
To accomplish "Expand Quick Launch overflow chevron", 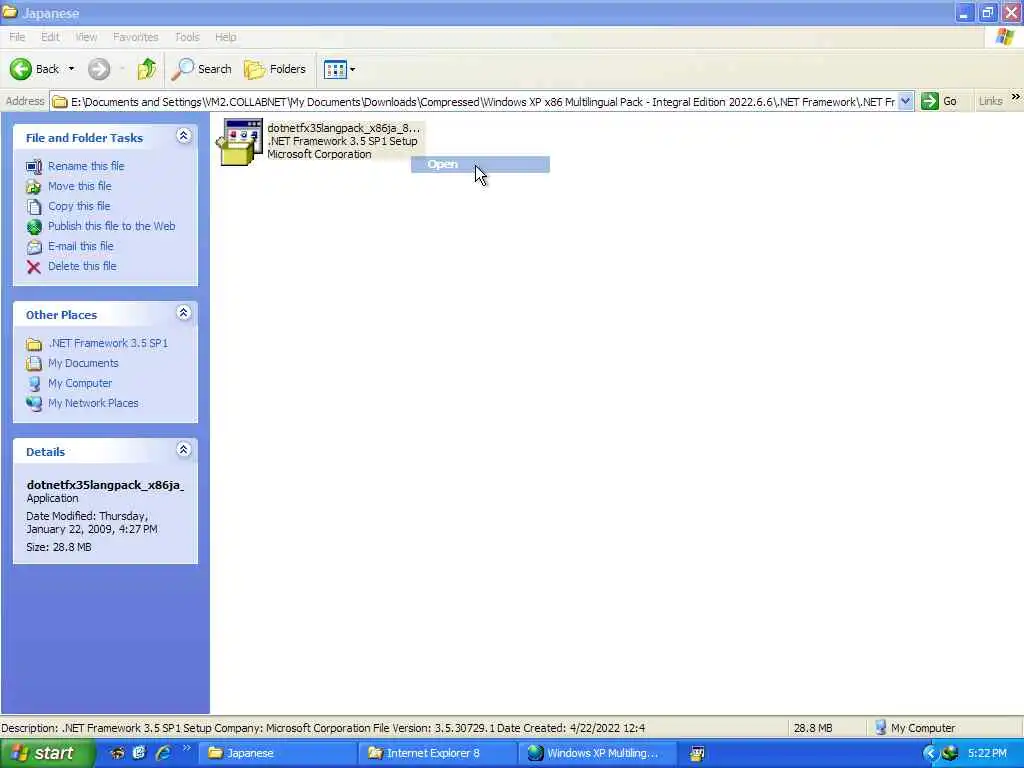I will 187,748.
